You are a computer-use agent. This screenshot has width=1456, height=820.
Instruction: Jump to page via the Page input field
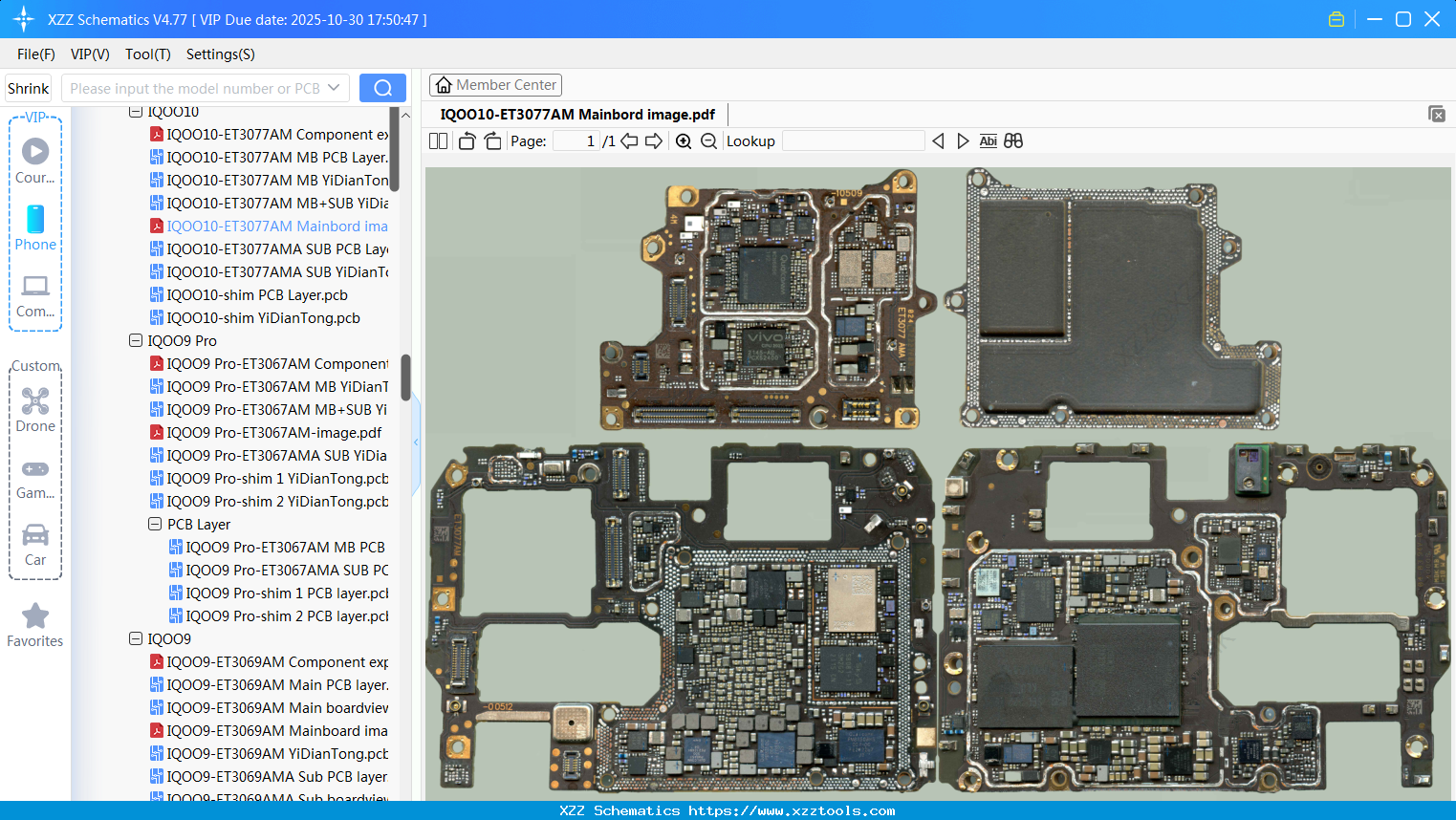pyautogui.click(x=577, y=140)
